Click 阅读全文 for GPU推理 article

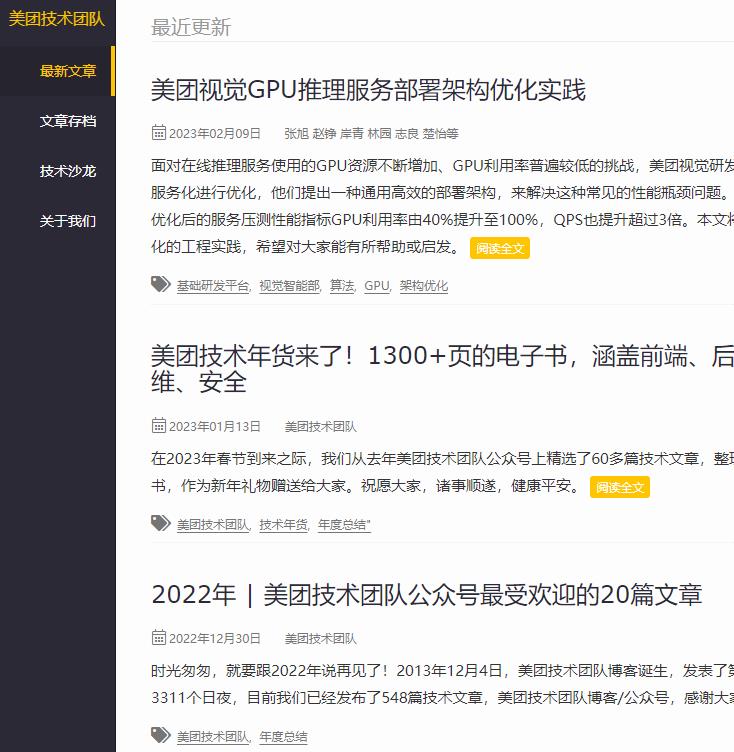tap(500, 248)
